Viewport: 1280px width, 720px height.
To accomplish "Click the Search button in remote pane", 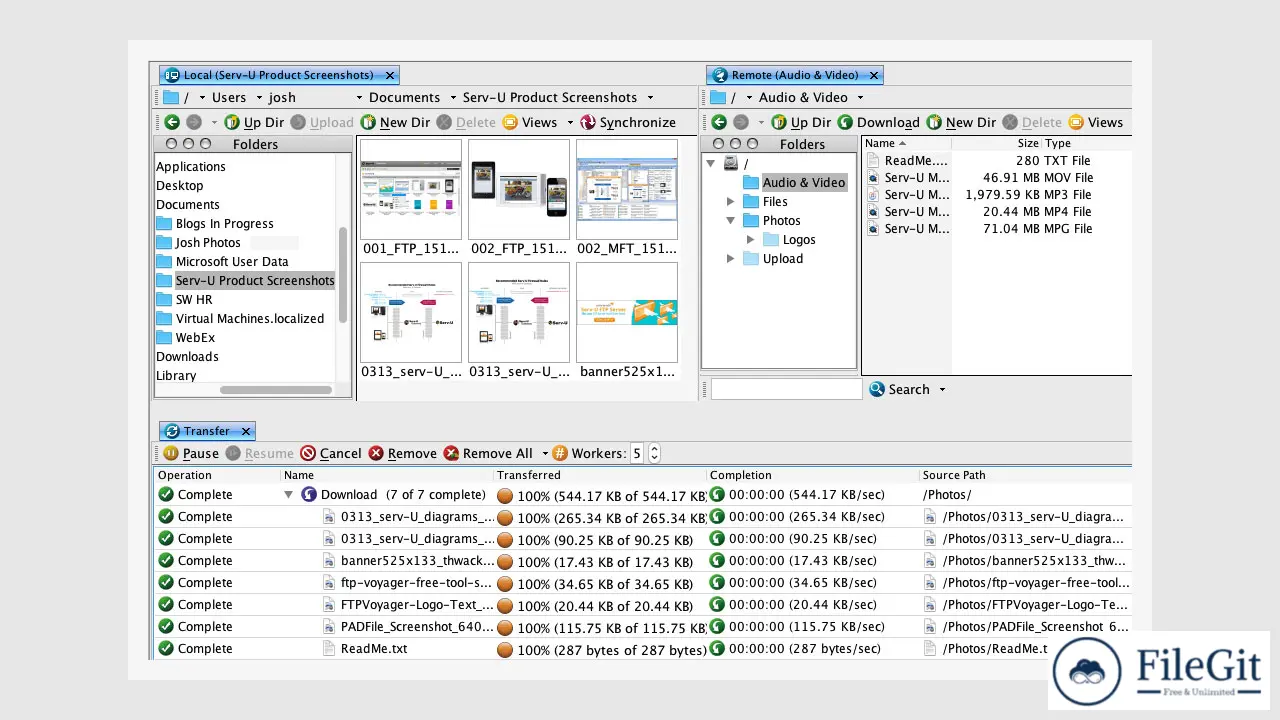I will (x=899, y=389).
